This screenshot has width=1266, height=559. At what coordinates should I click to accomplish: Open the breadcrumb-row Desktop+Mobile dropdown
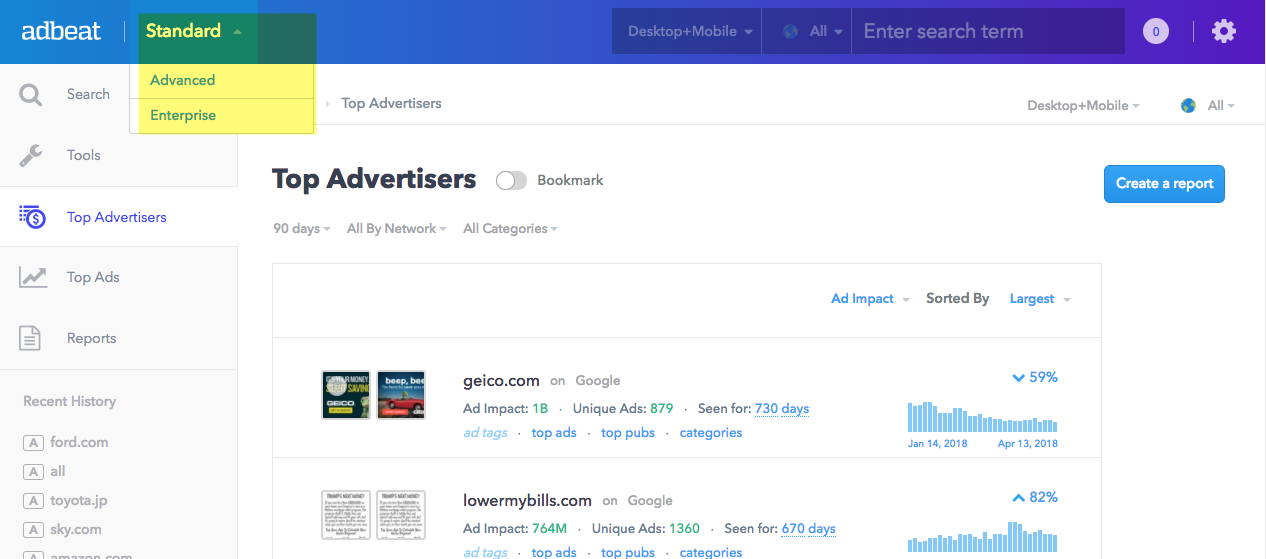tap(1083, 105)
